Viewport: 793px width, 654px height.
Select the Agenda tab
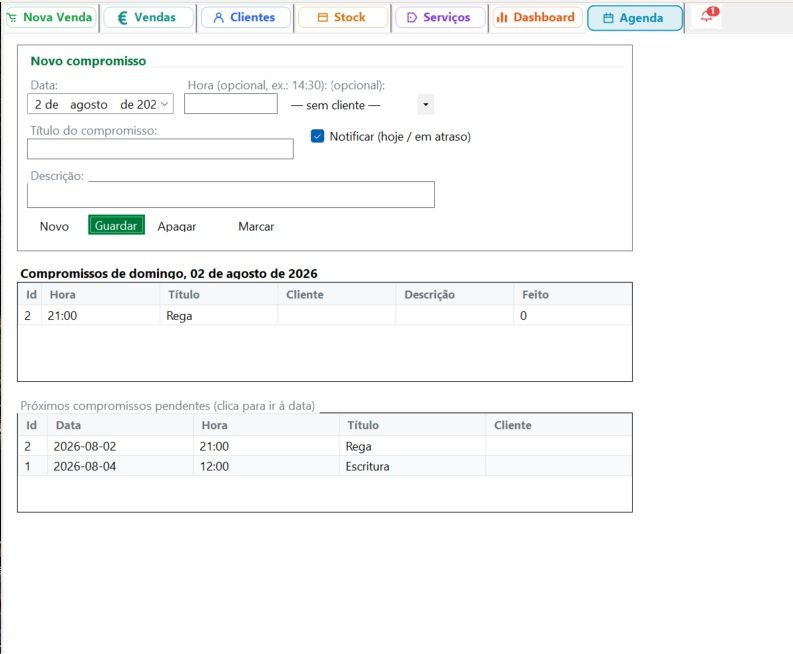(x=635, y=18)
